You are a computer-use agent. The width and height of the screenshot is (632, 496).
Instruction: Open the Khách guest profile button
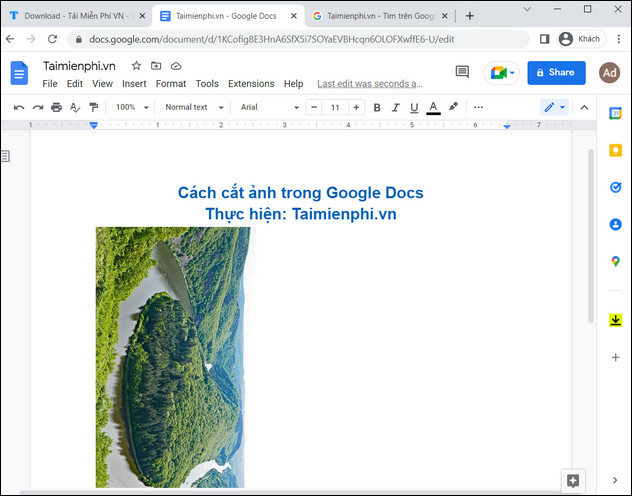[581, 39]
